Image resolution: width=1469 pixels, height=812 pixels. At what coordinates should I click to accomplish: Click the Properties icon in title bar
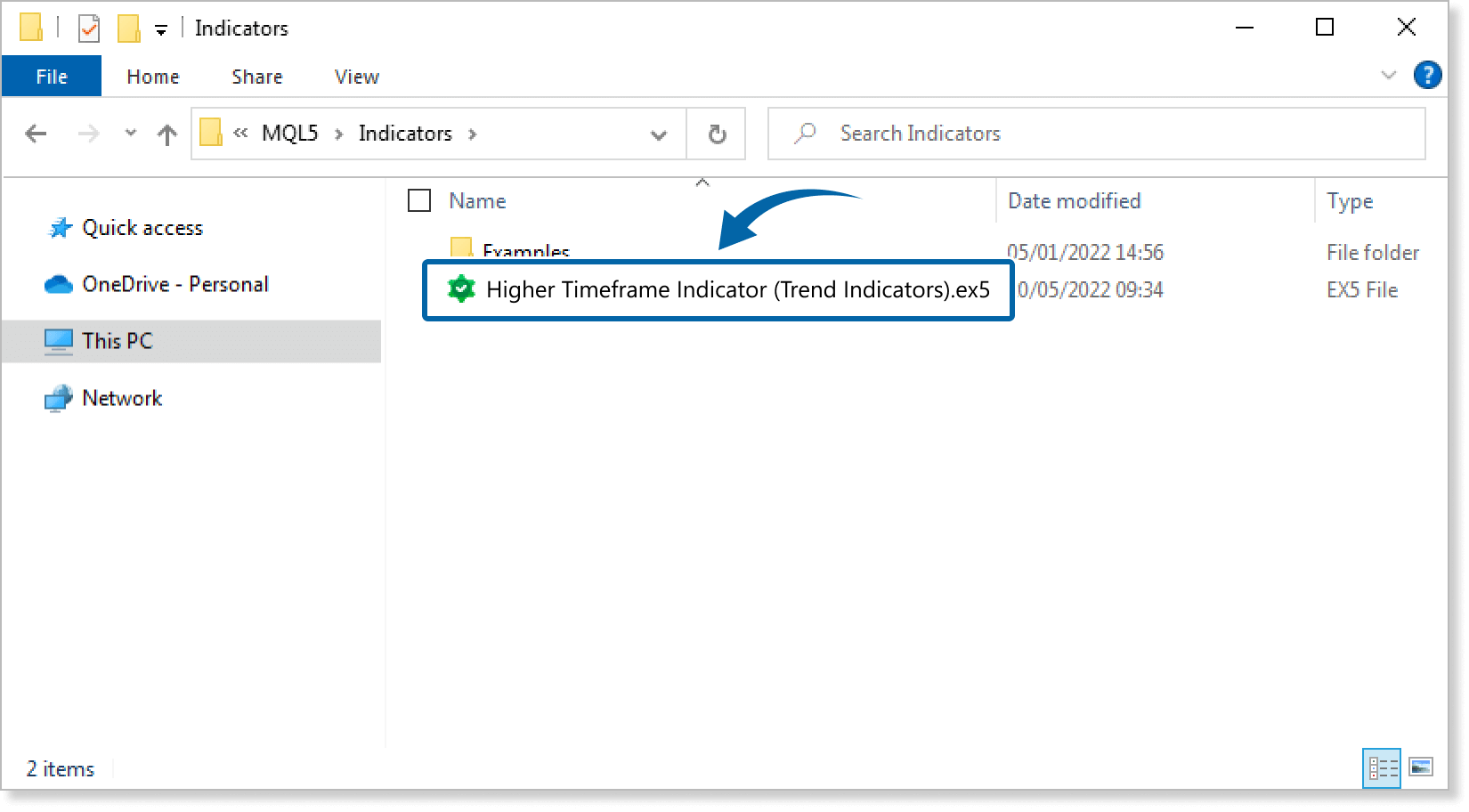click(x=89, y=28)
